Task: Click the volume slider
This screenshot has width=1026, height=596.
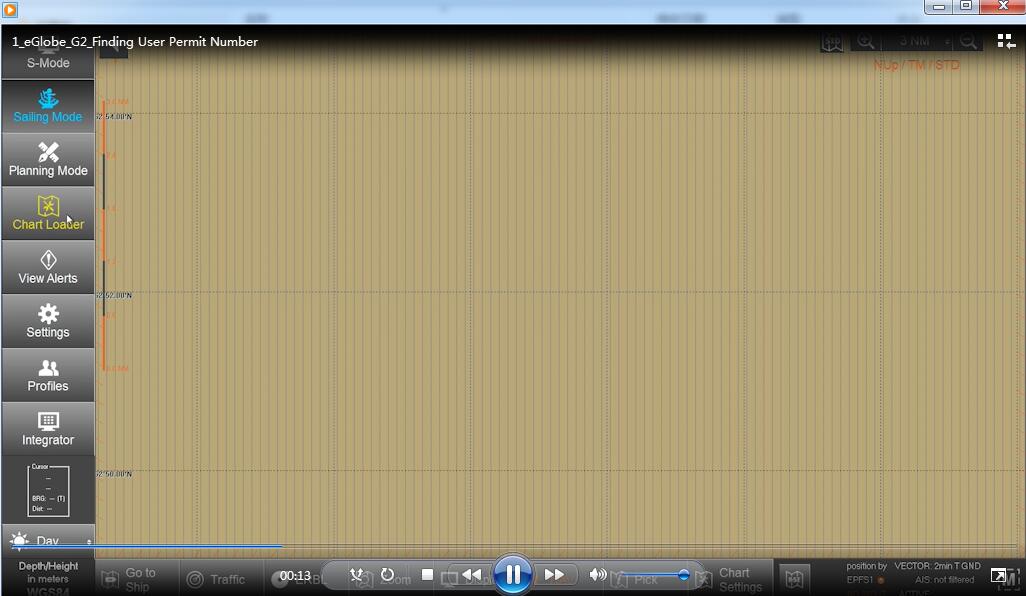Action: coord(654,575)
